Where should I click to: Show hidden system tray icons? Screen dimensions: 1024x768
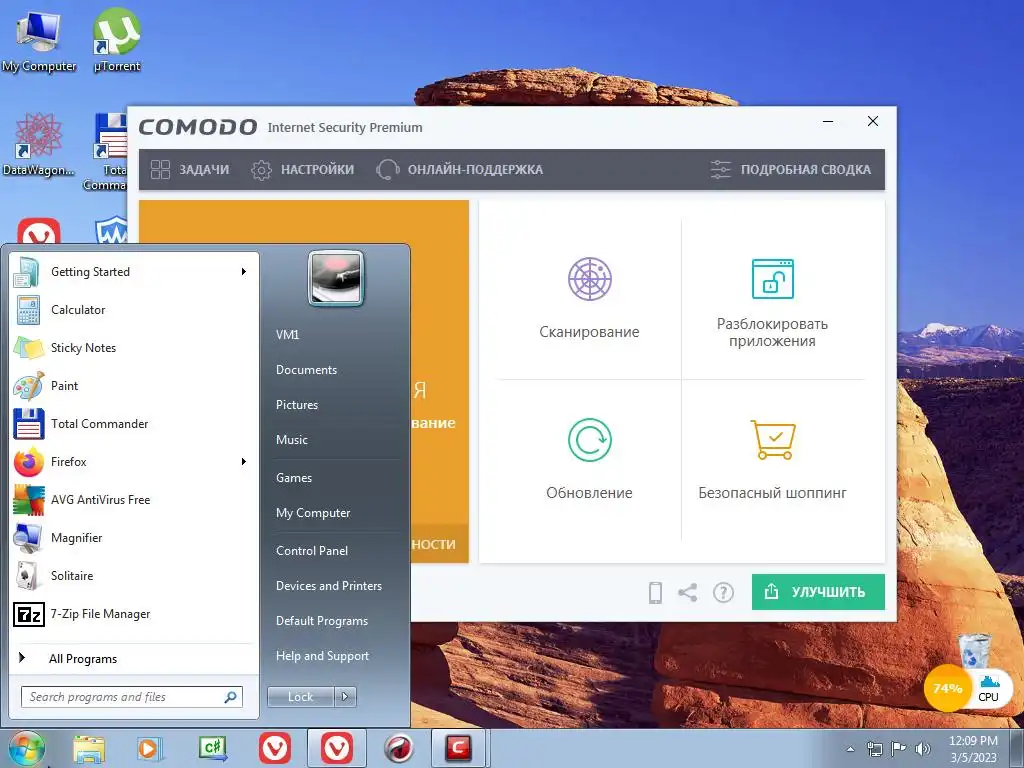pyautogui.click(x=850, y=749)
